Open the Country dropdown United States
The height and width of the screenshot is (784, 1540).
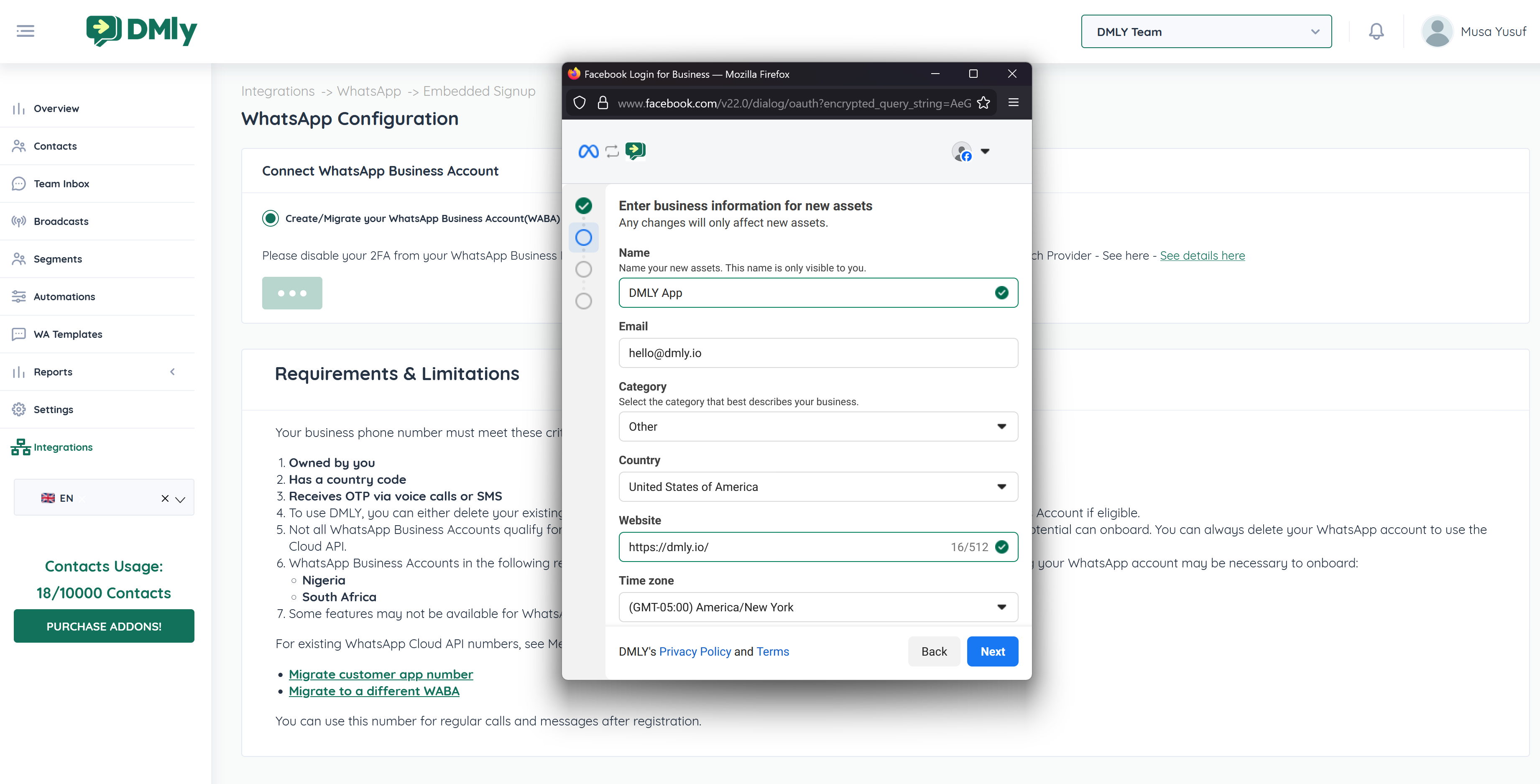(818, 487)
